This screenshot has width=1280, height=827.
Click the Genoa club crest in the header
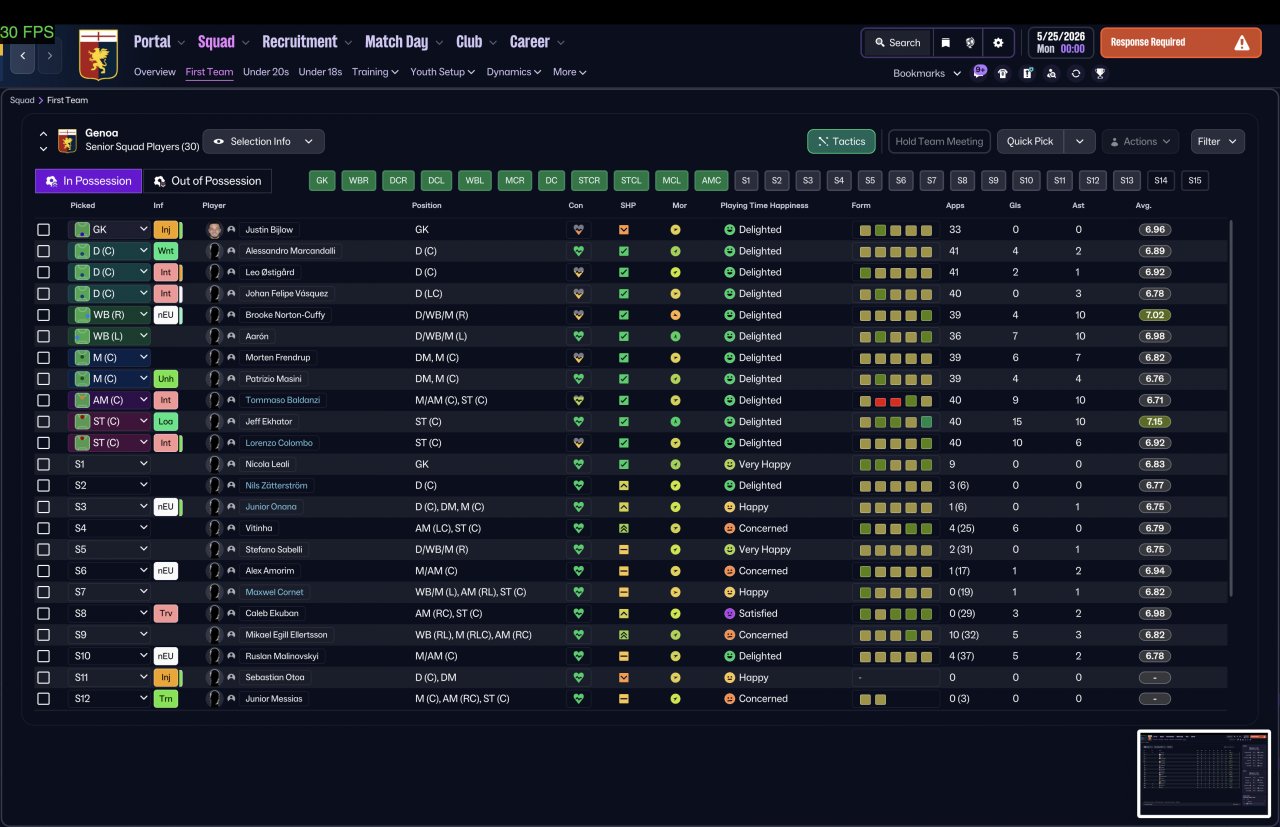tap(98, 55)
